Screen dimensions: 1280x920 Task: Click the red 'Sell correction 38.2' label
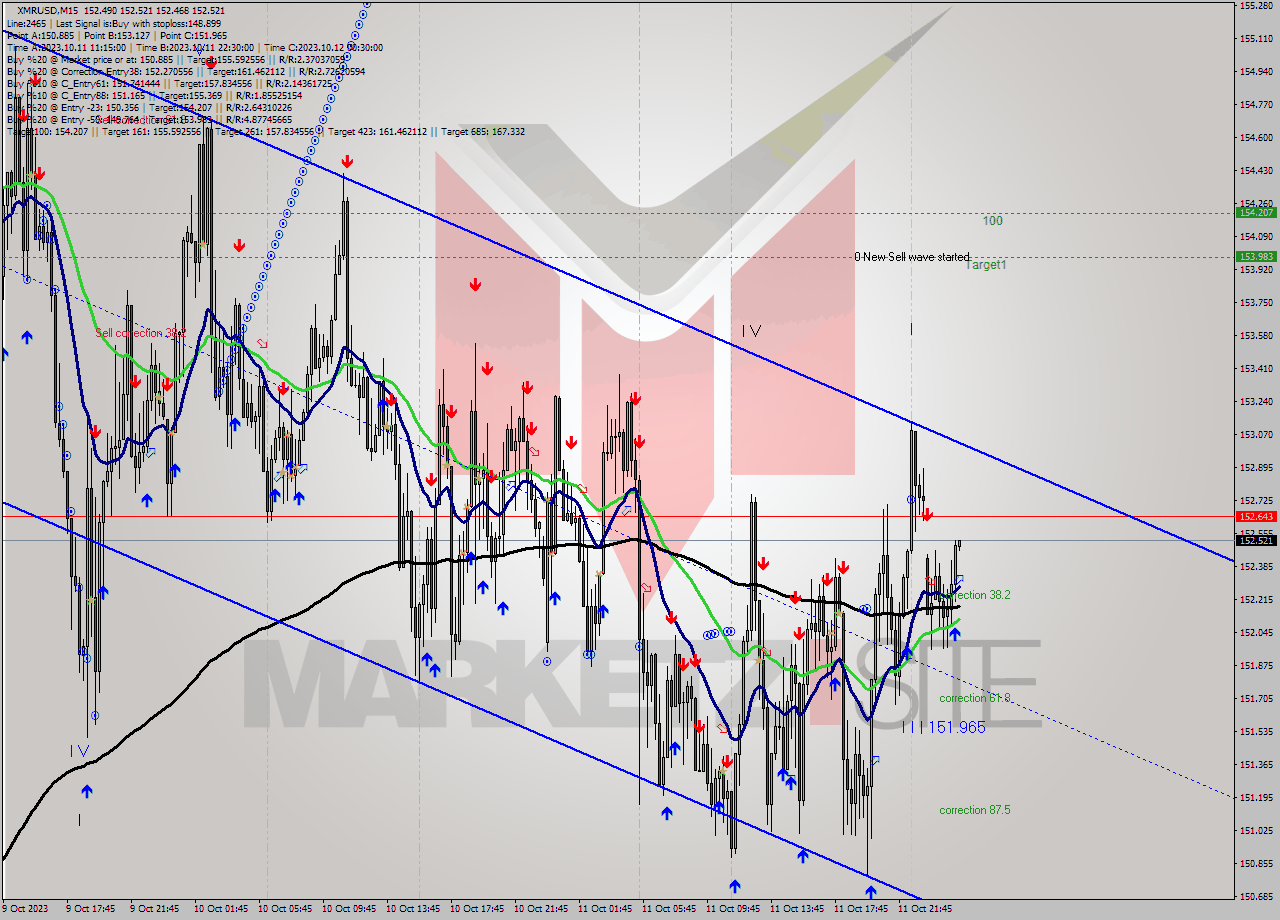click(141, 333)
